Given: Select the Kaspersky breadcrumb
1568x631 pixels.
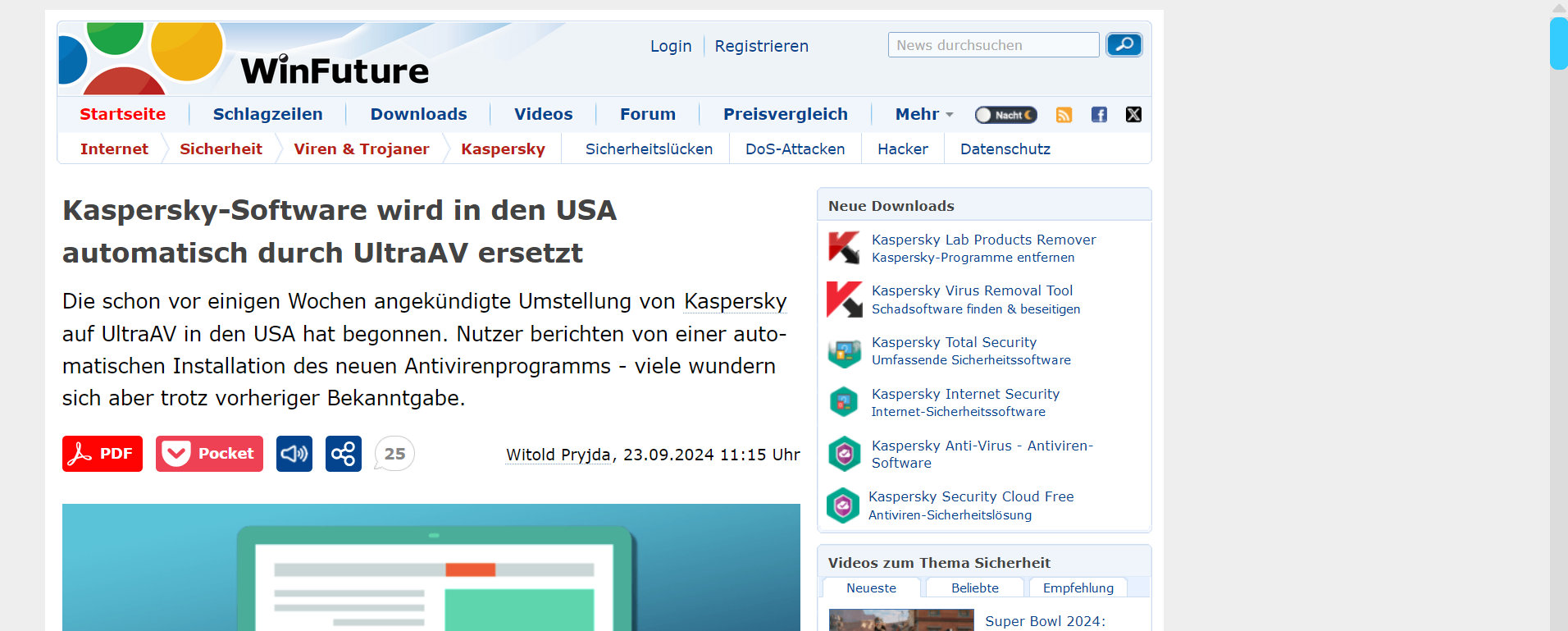Looking at the screenshot, I should (504, 149).
